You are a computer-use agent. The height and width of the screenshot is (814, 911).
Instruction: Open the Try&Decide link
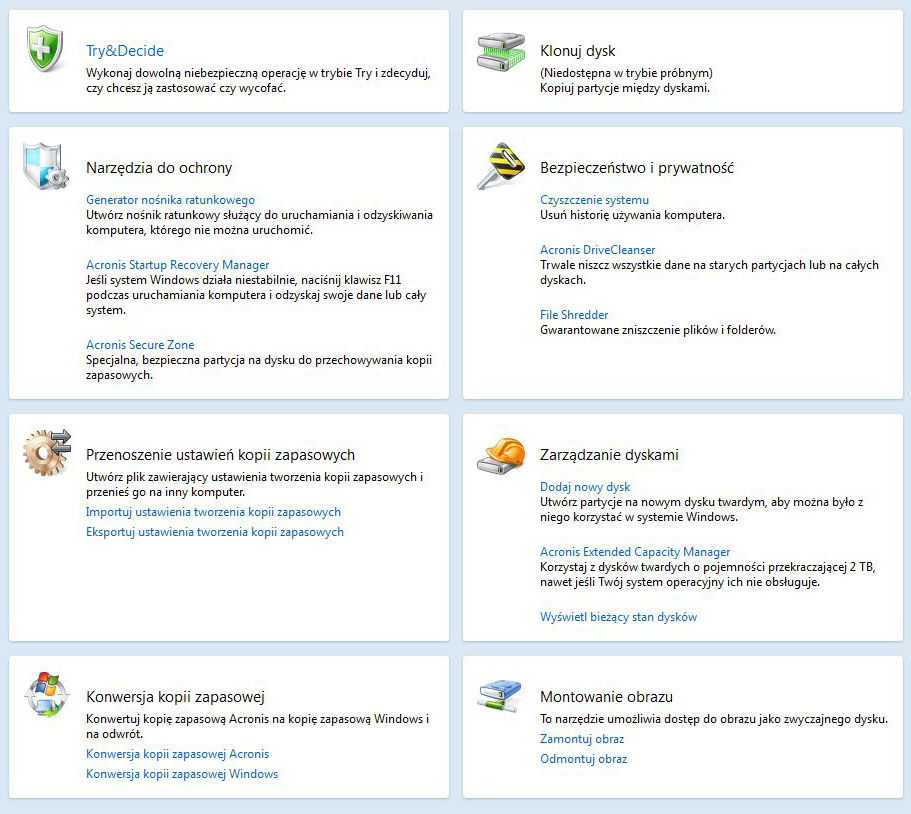pyautogui.click(x=125, y=51)
